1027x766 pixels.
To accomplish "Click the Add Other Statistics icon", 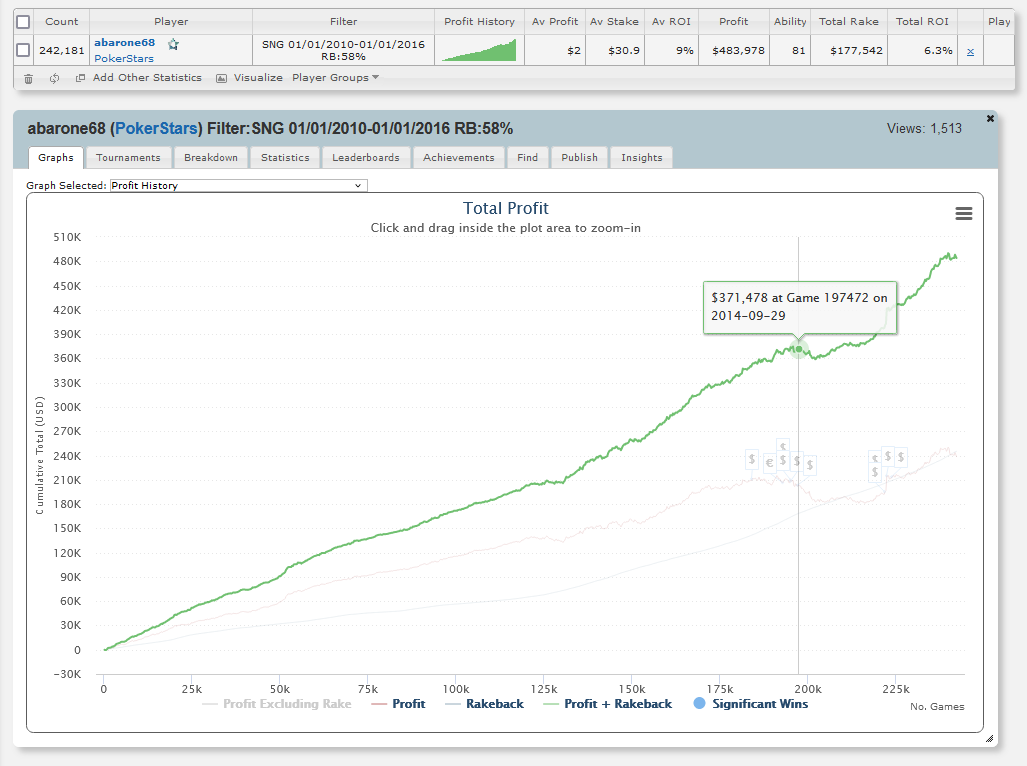I will pyautogui.click(x=80, y=78).
